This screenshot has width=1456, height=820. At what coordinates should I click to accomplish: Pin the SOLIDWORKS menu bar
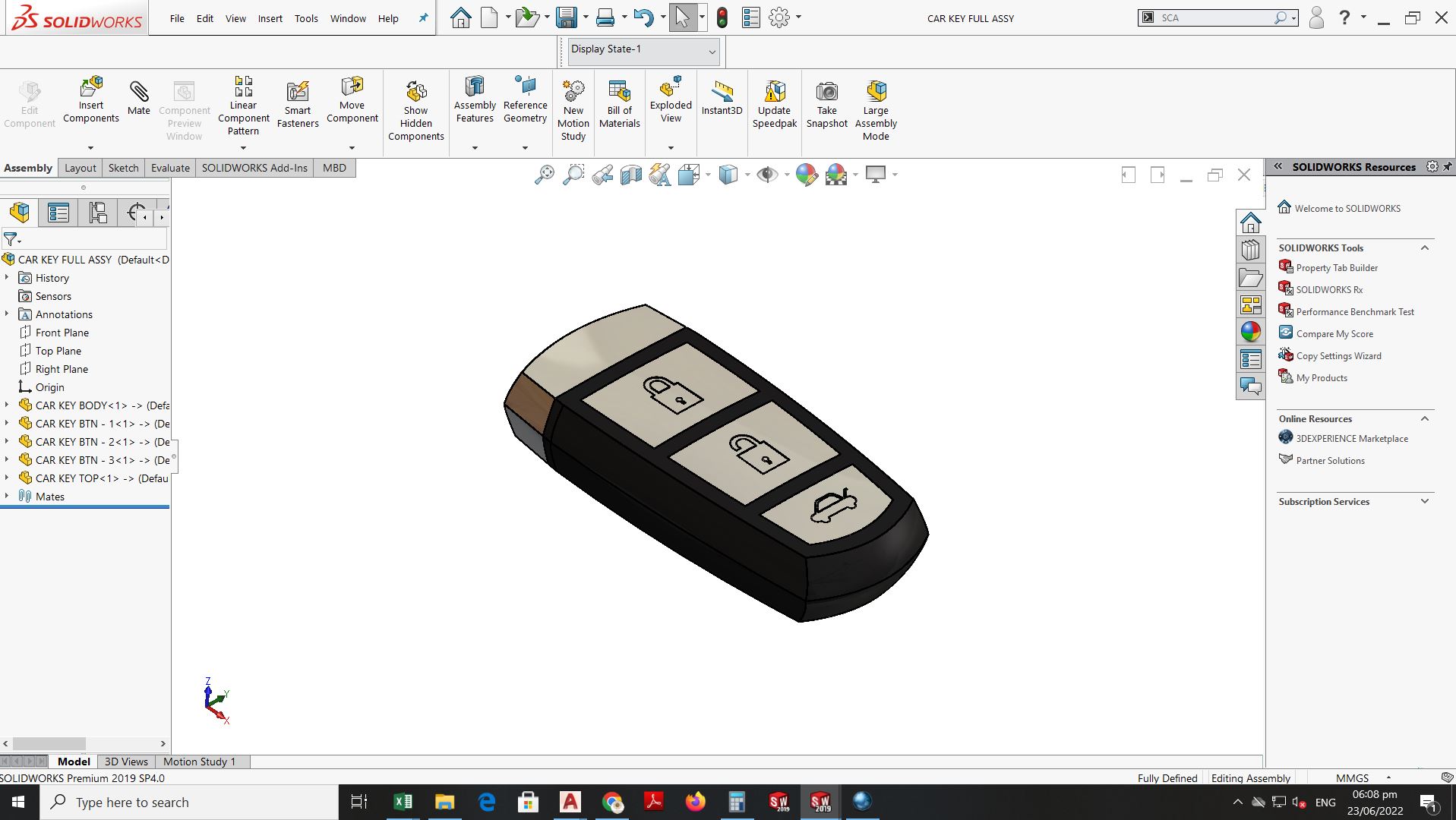click(423, 18)
